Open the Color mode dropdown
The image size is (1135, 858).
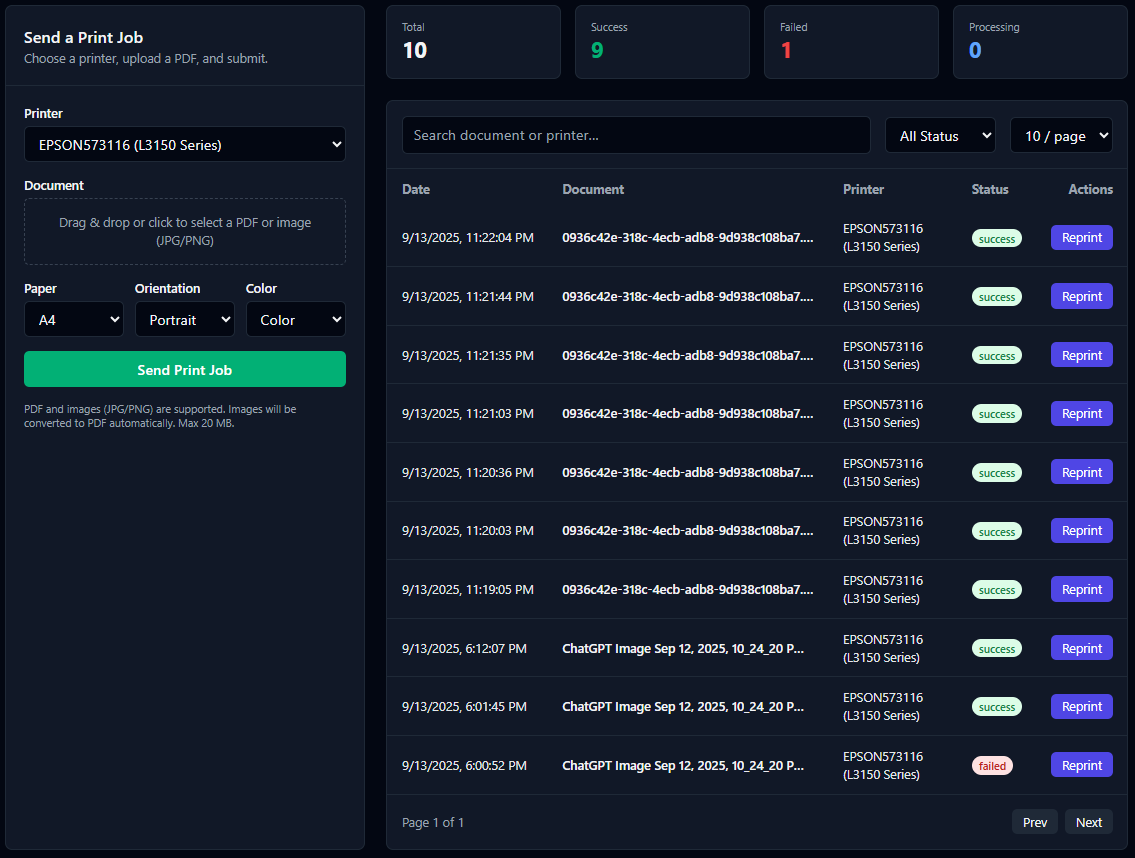coord(296,319)
